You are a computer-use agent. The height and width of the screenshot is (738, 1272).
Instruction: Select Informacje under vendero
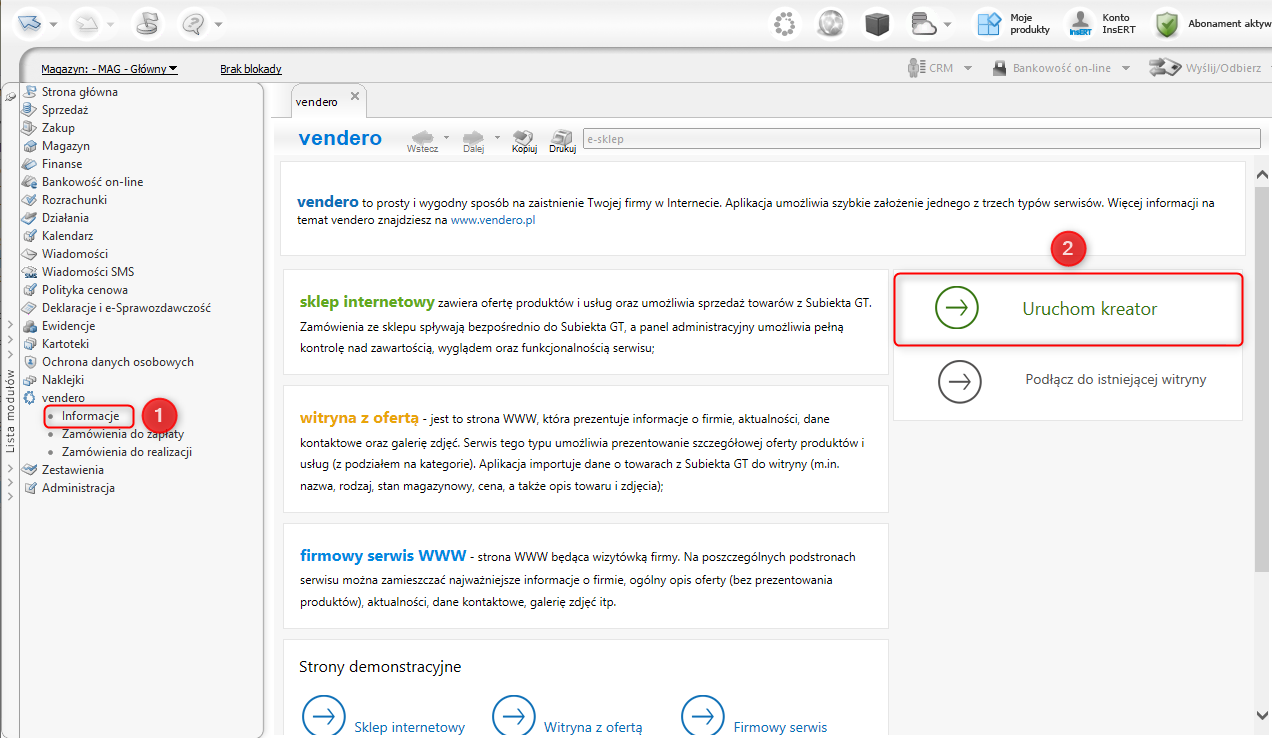click(x=90, y=416)
